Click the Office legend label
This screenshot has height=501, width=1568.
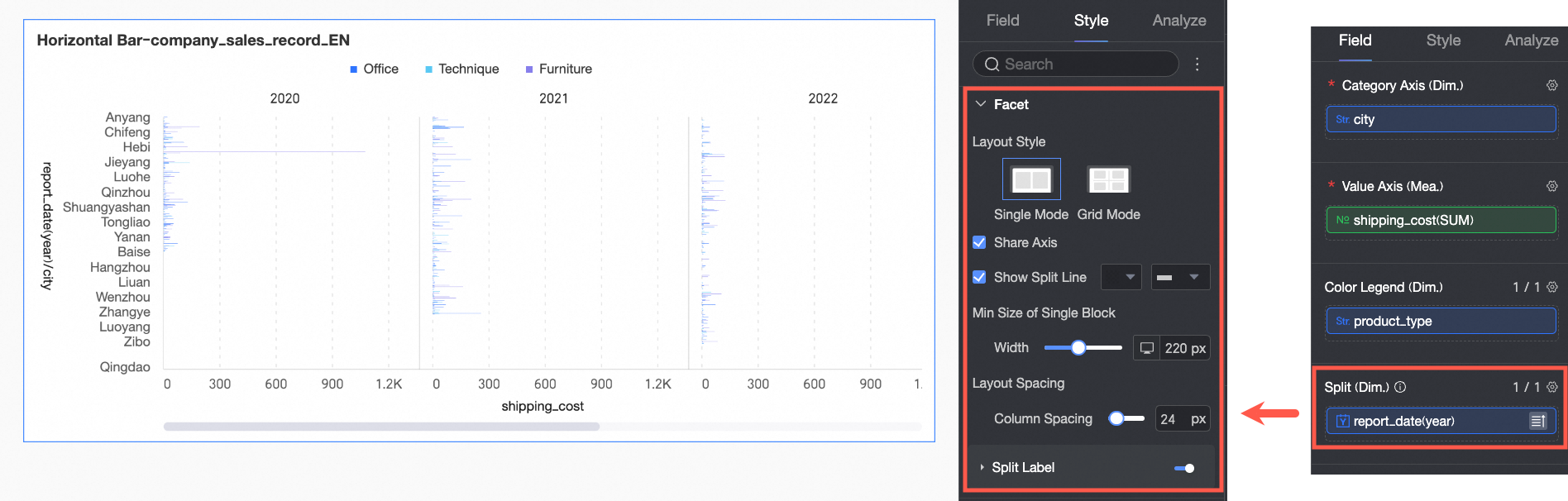pos(380,69)
